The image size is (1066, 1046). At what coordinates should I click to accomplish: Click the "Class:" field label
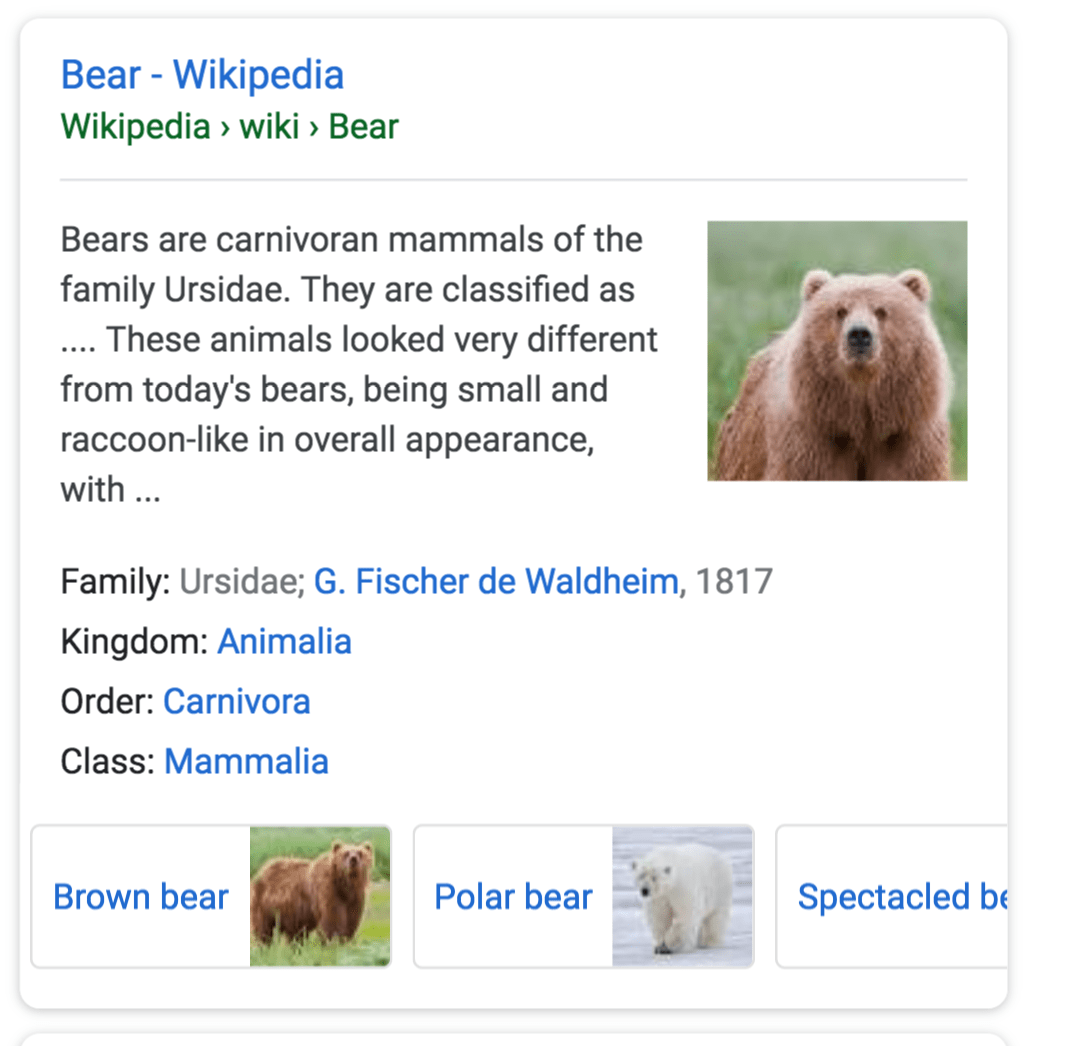tap(108, 761)
